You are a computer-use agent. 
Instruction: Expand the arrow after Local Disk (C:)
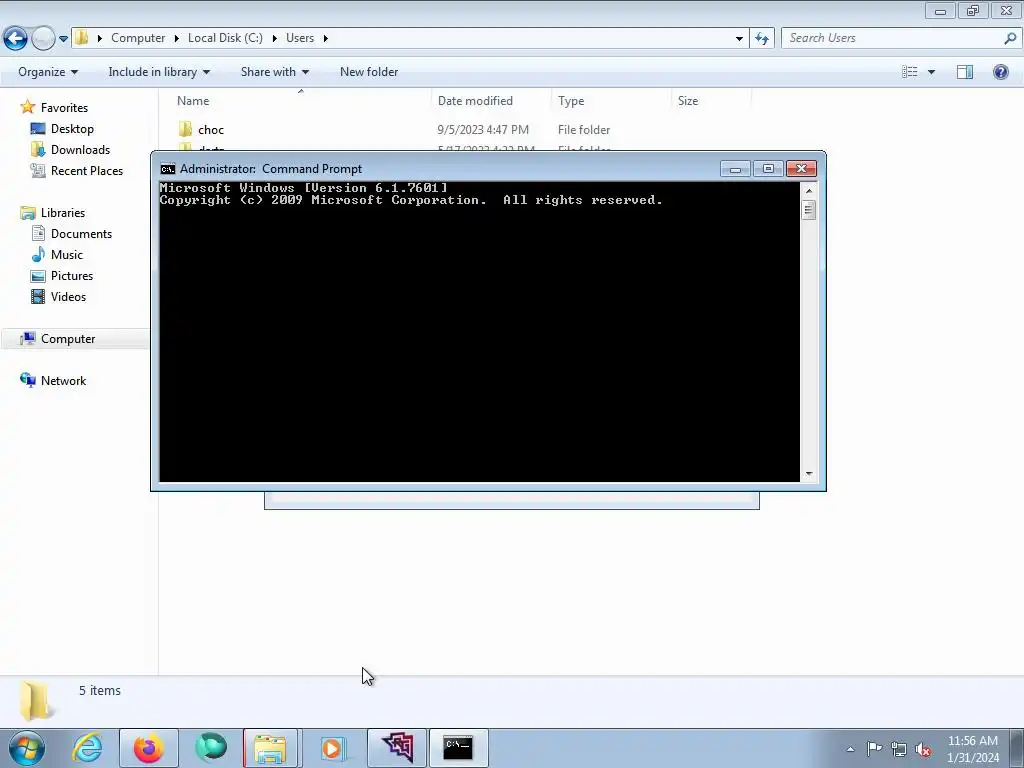pos(274,38)
